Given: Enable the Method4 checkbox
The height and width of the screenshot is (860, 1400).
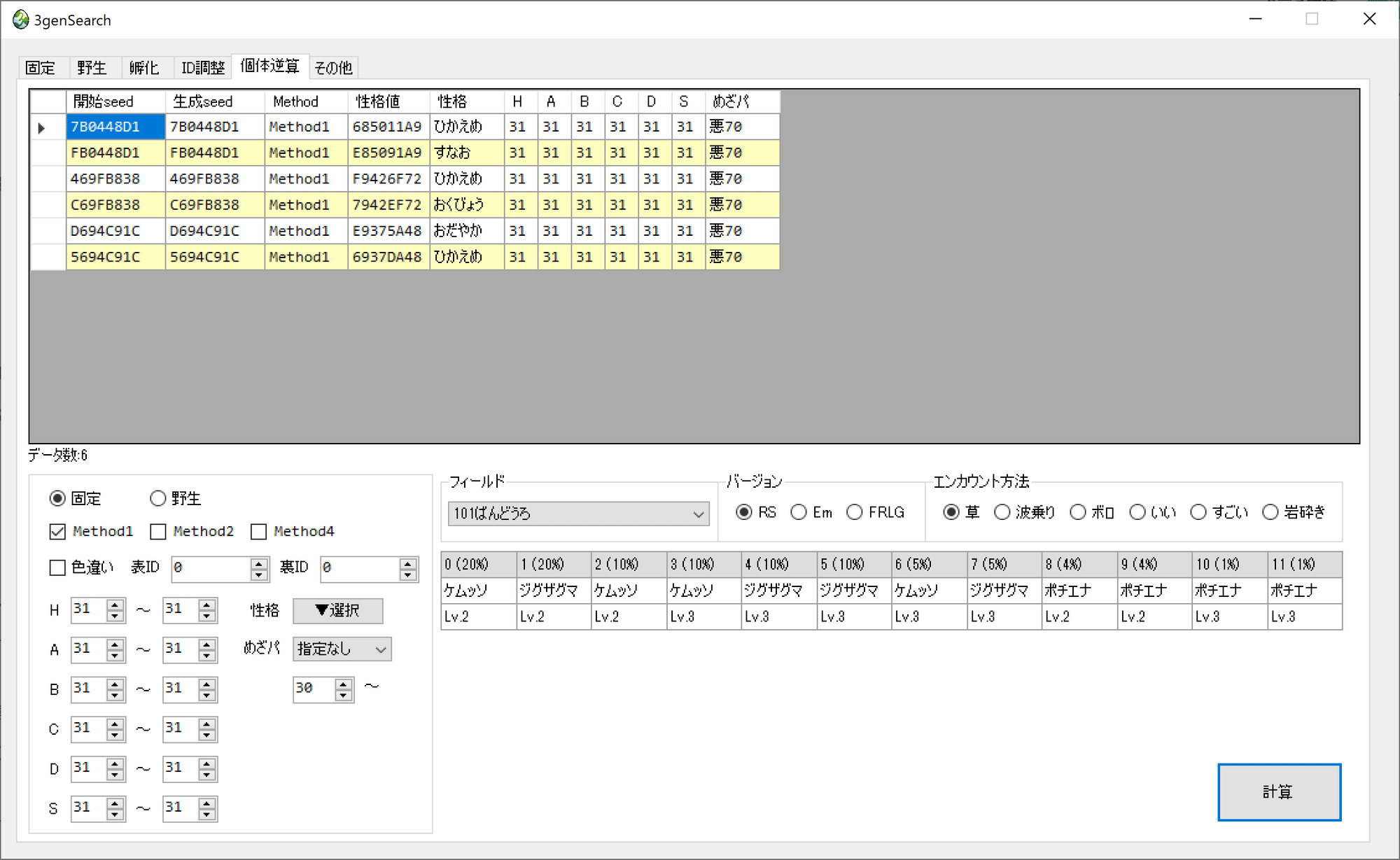Looking at the screenshot, I should pos(259,532).
